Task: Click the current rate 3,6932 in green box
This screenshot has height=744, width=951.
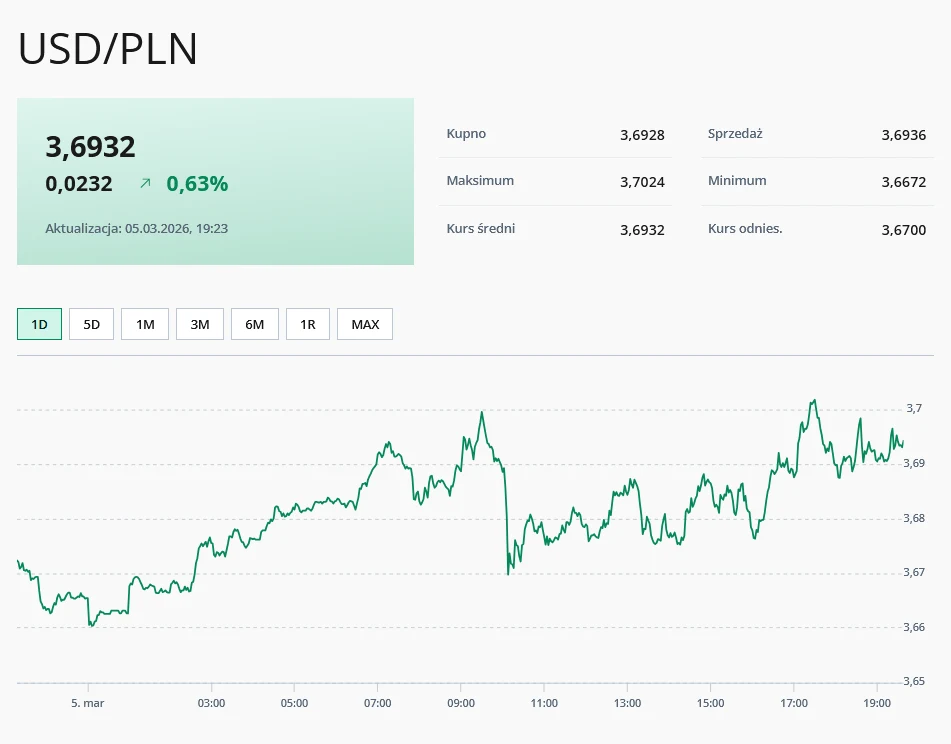Action: (89, 146)
